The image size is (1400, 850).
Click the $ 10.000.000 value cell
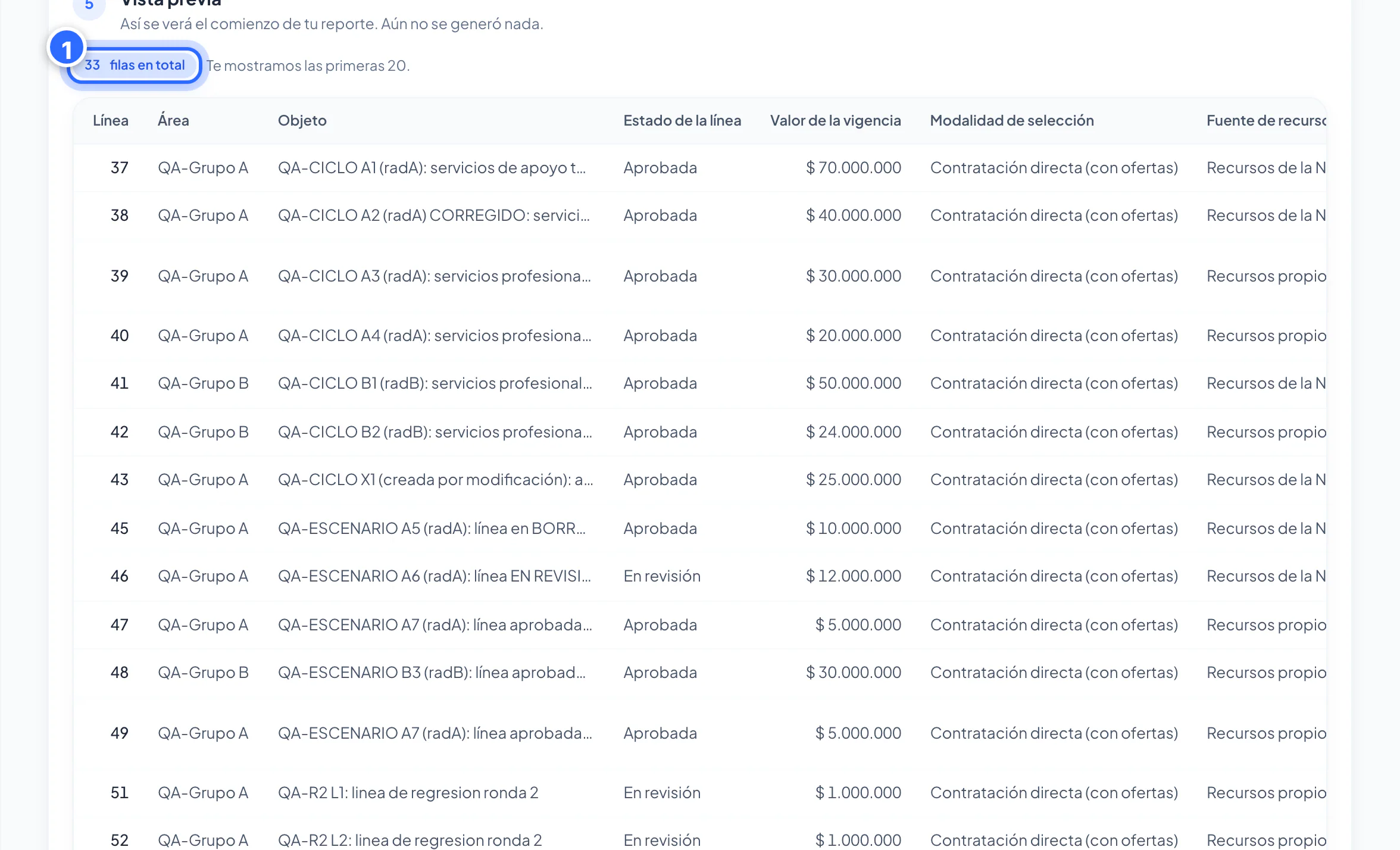pos(854,529)
